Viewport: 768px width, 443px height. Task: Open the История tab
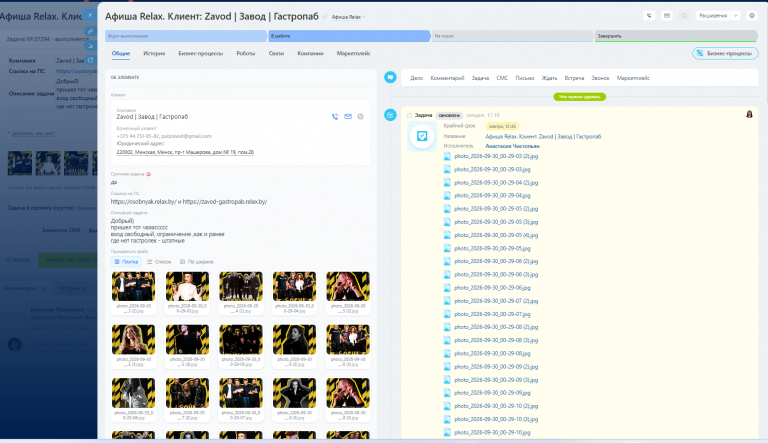[x=154, y=53]
